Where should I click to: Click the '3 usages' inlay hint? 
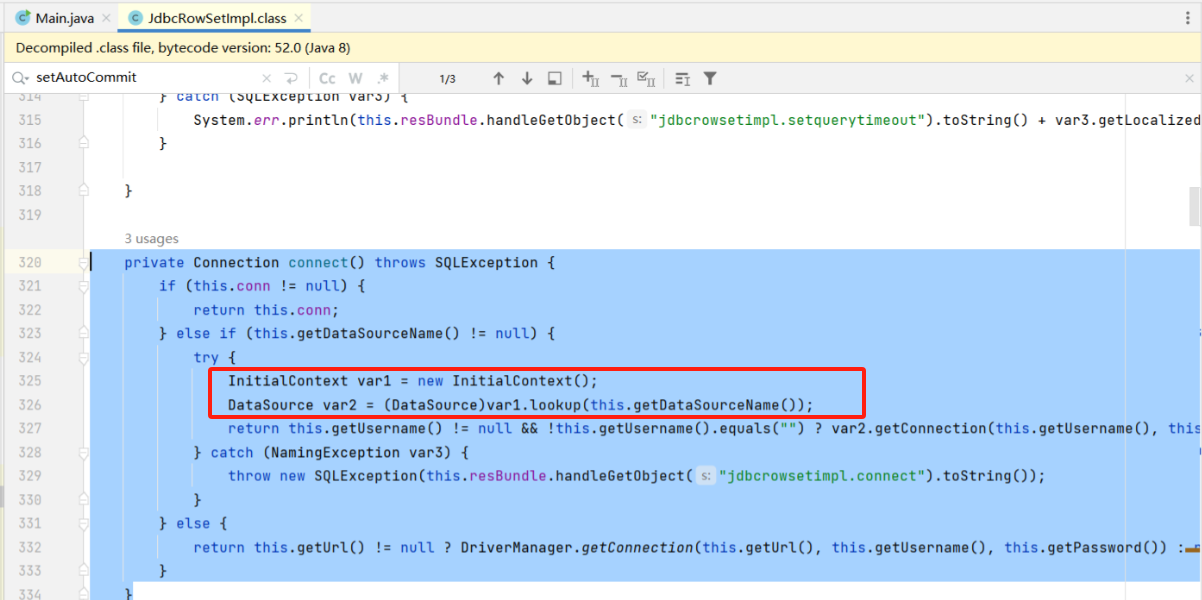[151, 239]
